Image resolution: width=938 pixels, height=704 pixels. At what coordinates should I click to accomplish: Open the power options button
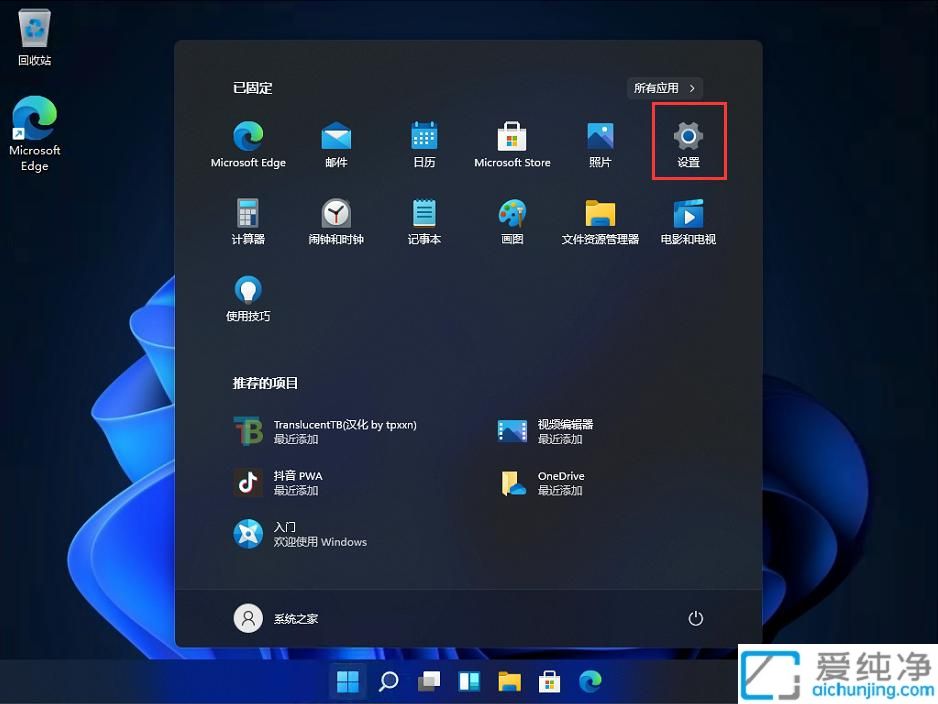coord(696,618)
